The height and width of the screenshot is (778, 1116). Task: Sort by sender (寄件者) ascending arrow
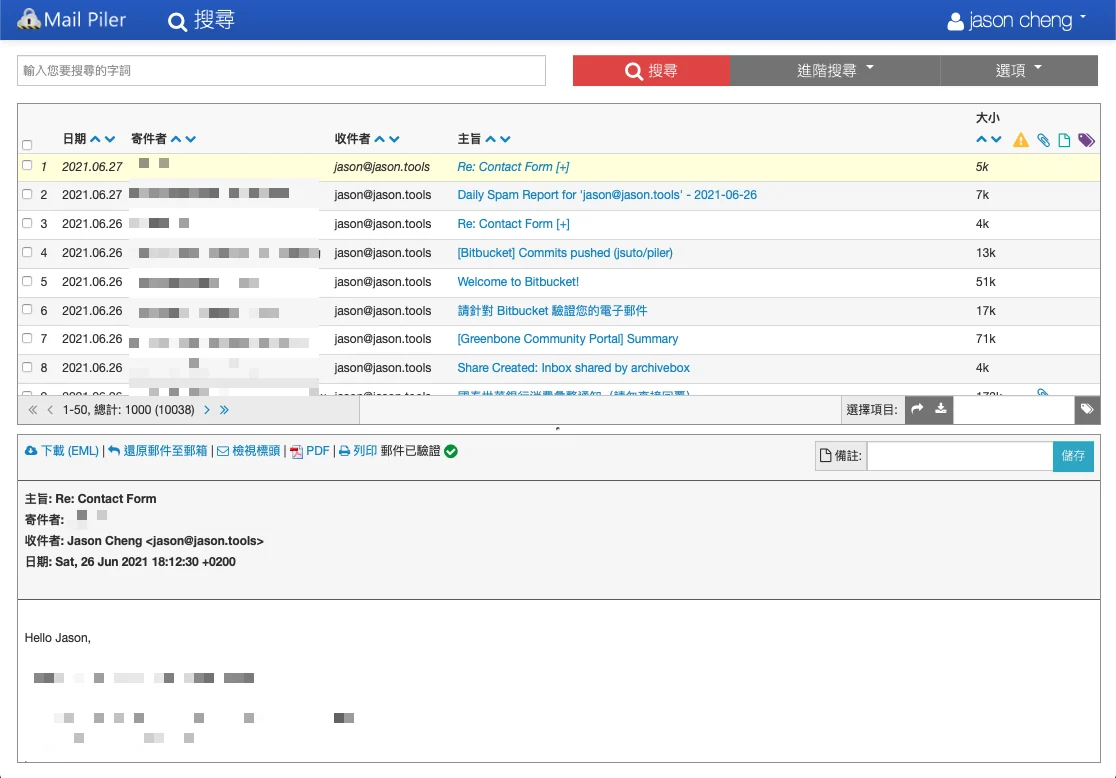tap(176, 140)
